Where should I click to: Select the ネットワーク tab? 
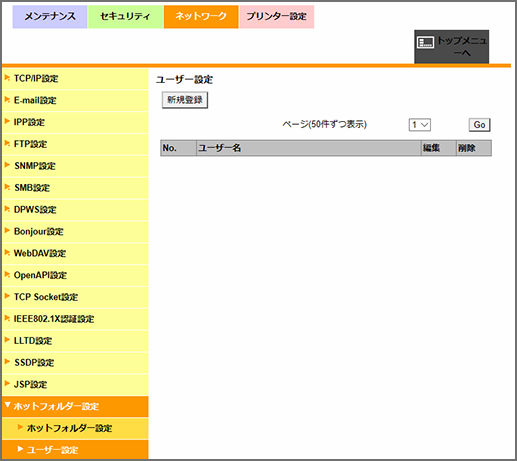(201, 16)
